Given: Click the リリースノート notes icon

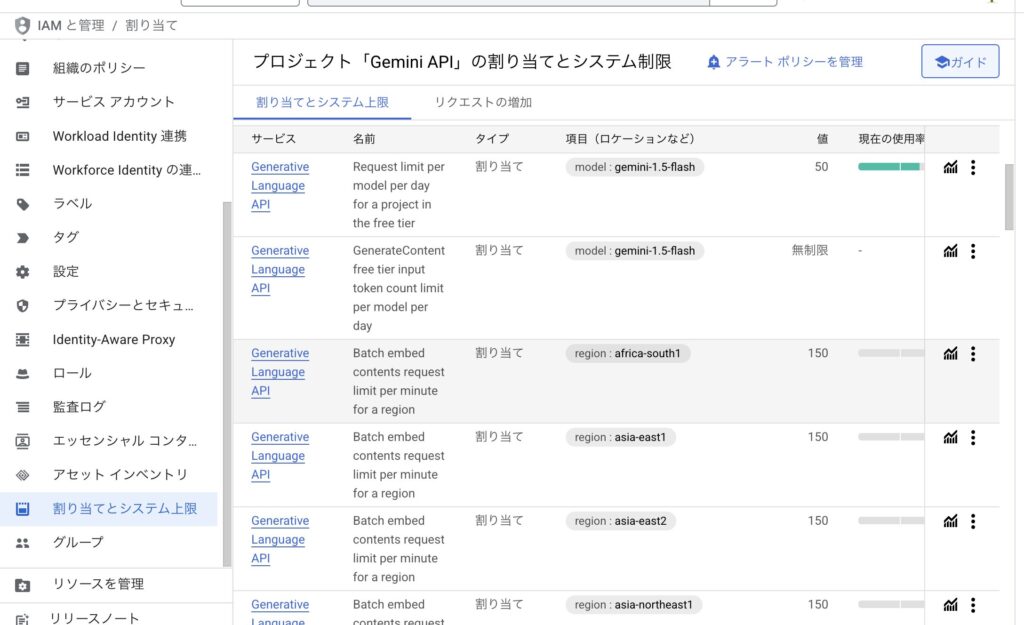Looking at the screenshot, I should (x=22, y=619).
